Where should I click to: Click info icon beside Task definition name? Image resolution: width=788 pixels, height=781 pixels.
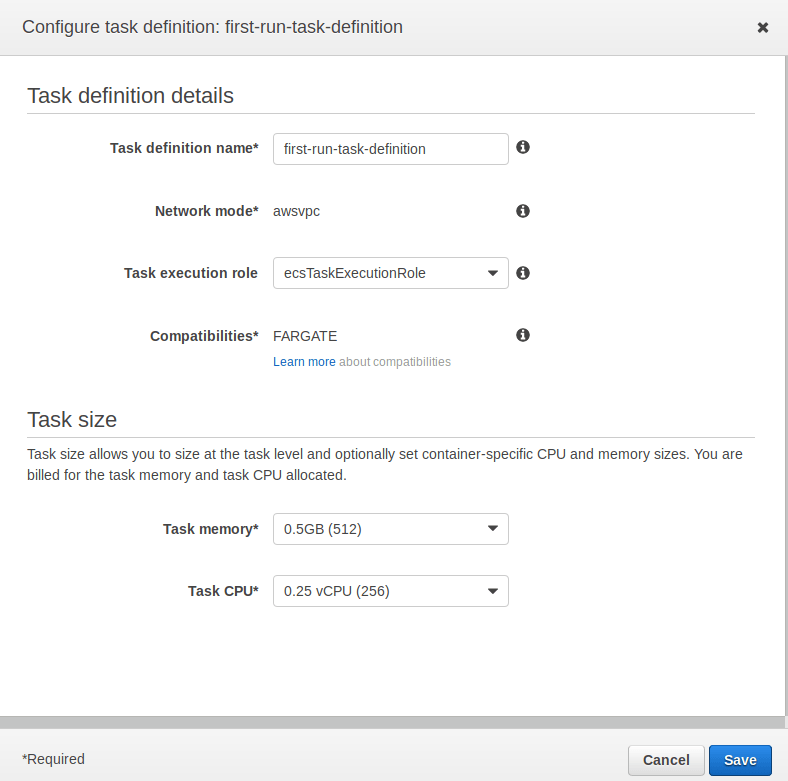click(x=522, y=148)
